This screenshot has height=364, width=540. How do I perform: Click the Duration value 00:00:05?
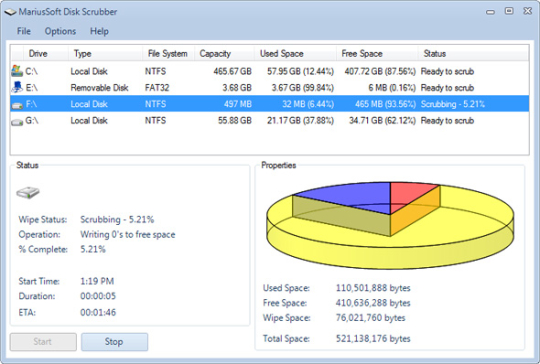(98, 296)
